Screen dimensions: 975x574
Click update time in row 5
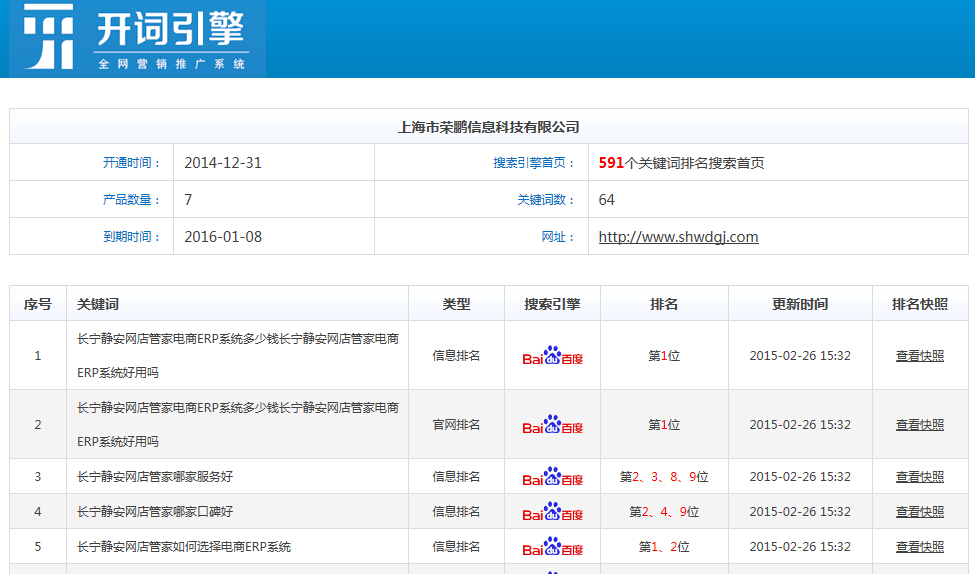pos(800,547)
